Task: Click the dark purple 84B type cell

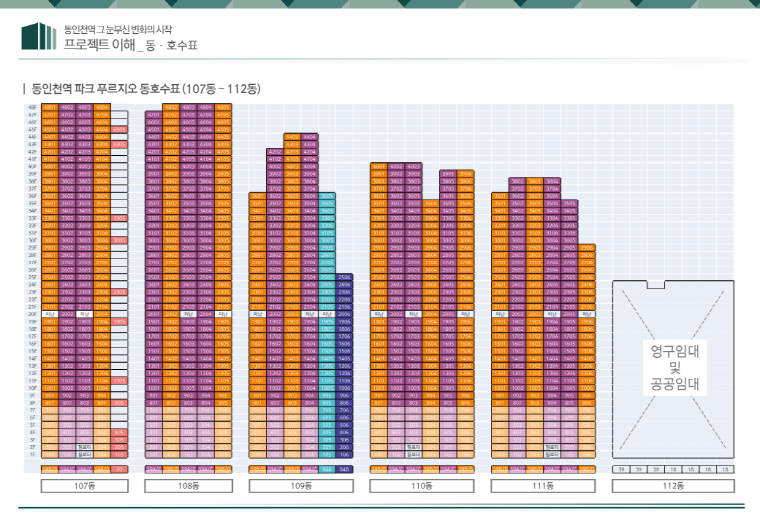Action: pos(344,468)
